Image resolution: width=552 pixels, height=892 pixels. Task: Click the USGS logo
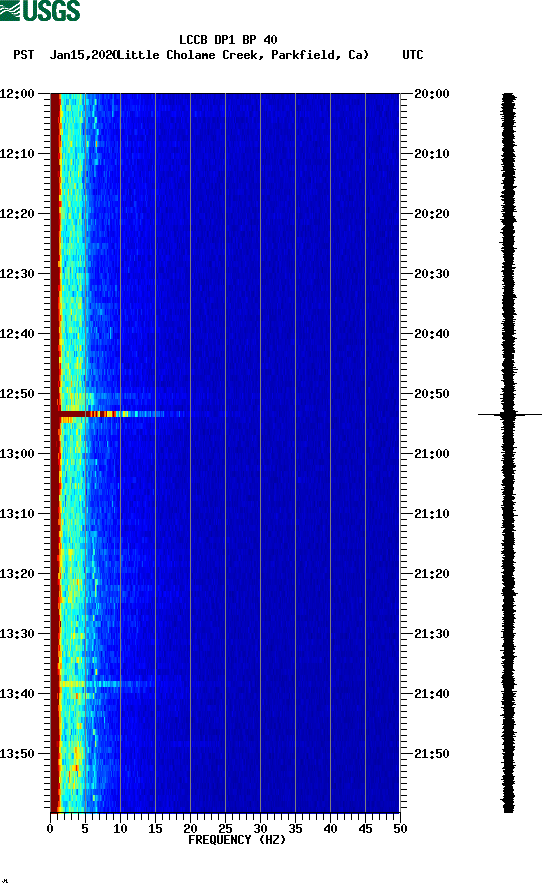[40, 10]
